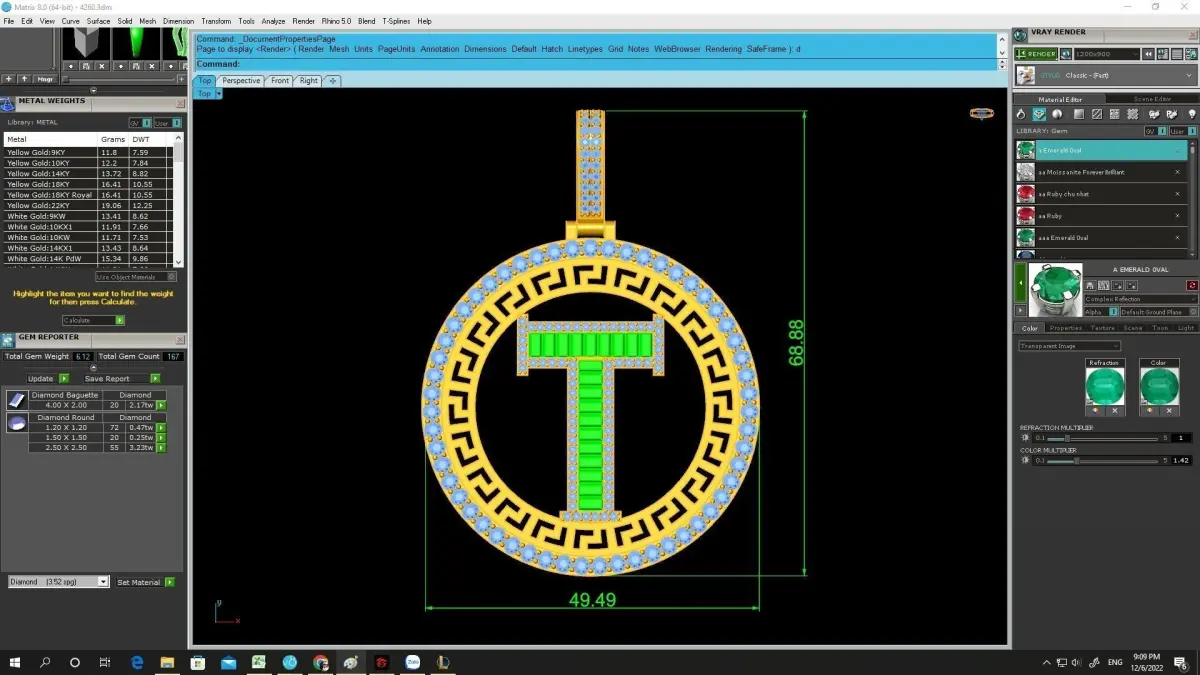Open the Light tab in material settings
Screen dimensions: 1200x675
pyautogui.click(x=1186, y=328)
